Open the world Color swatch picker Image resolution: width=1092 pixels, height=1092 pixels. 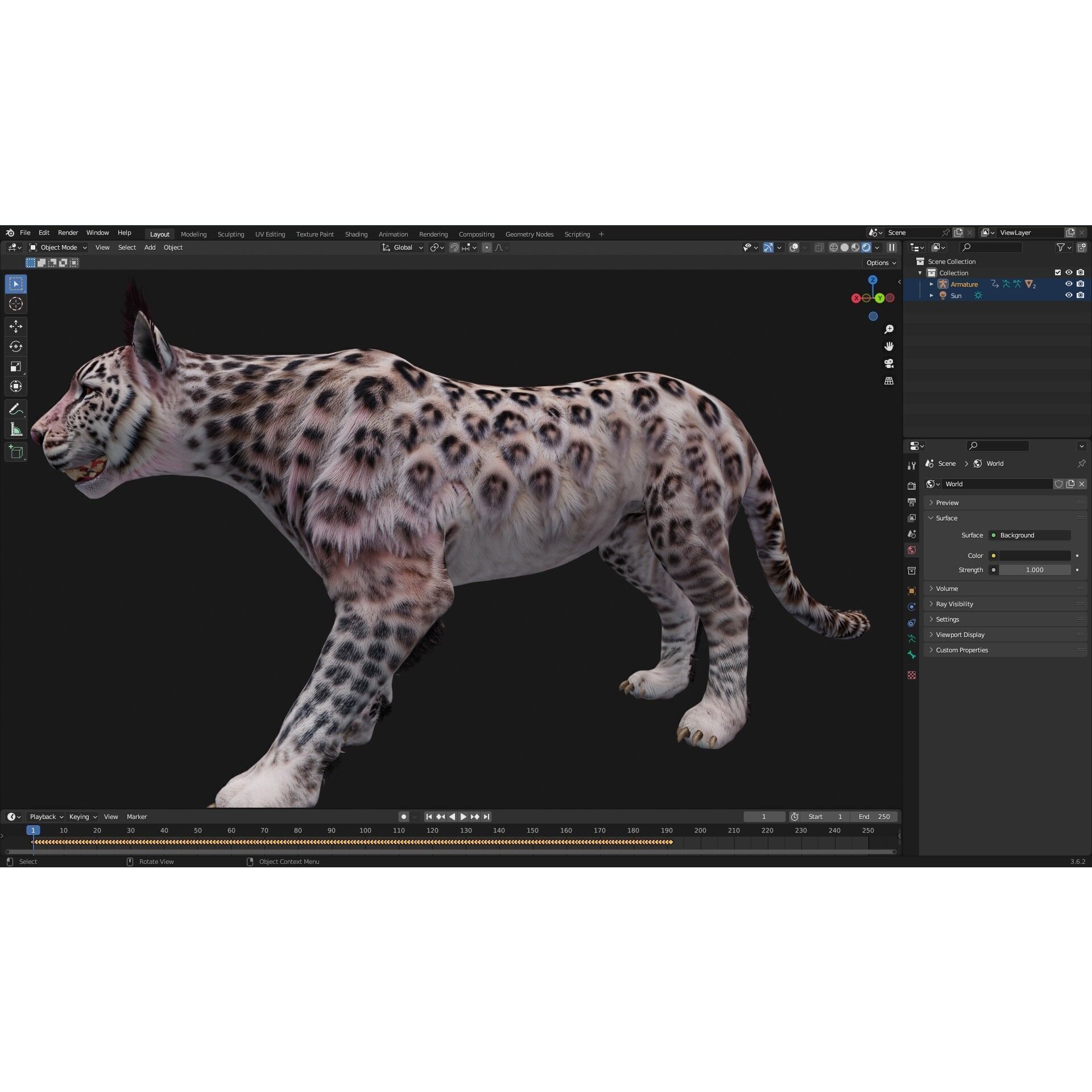(1034, 555)
